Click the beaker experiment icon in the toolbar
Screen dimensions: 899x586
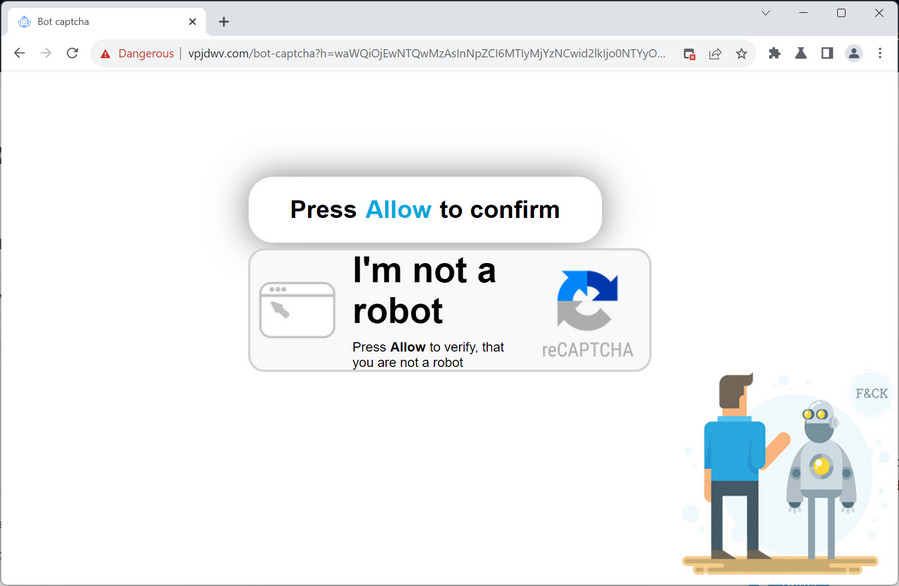800,53
